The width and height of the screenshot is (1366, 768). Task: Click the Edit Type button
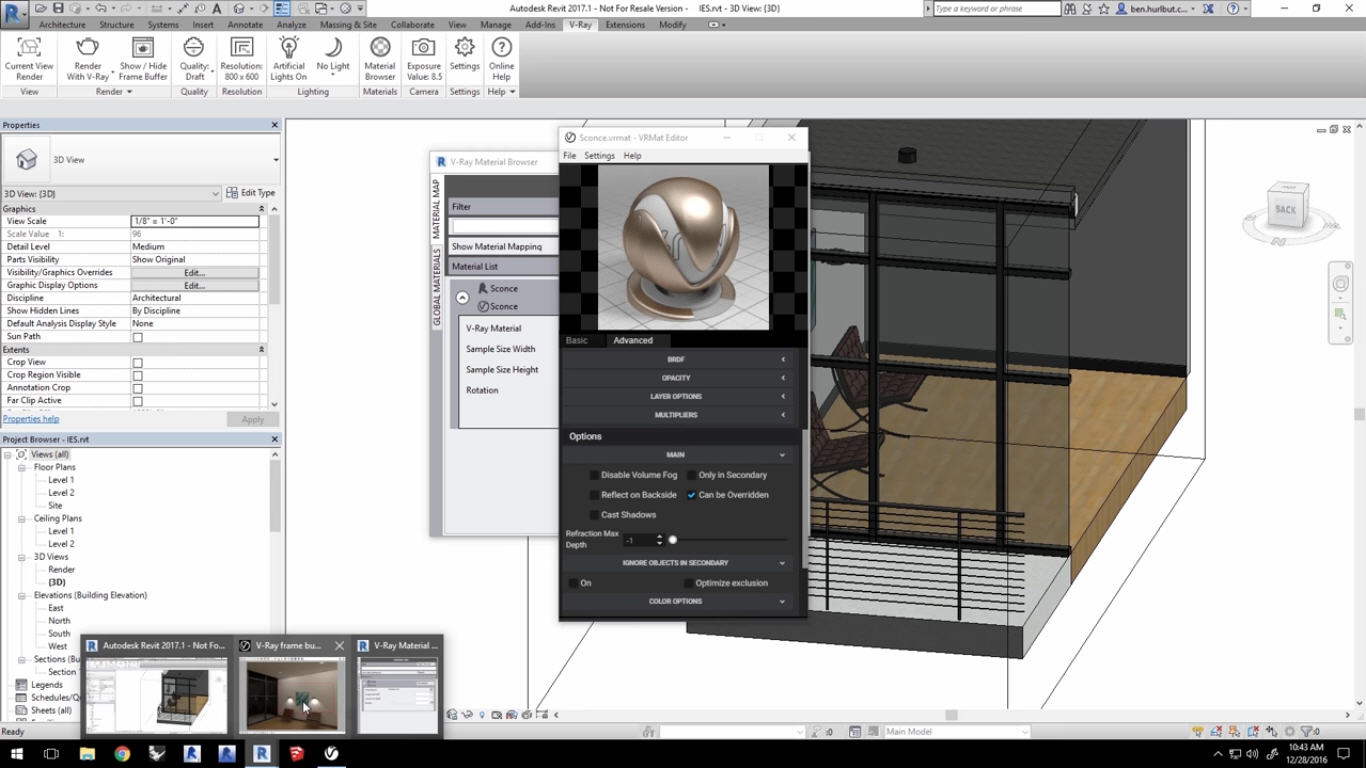coord(251,193)
